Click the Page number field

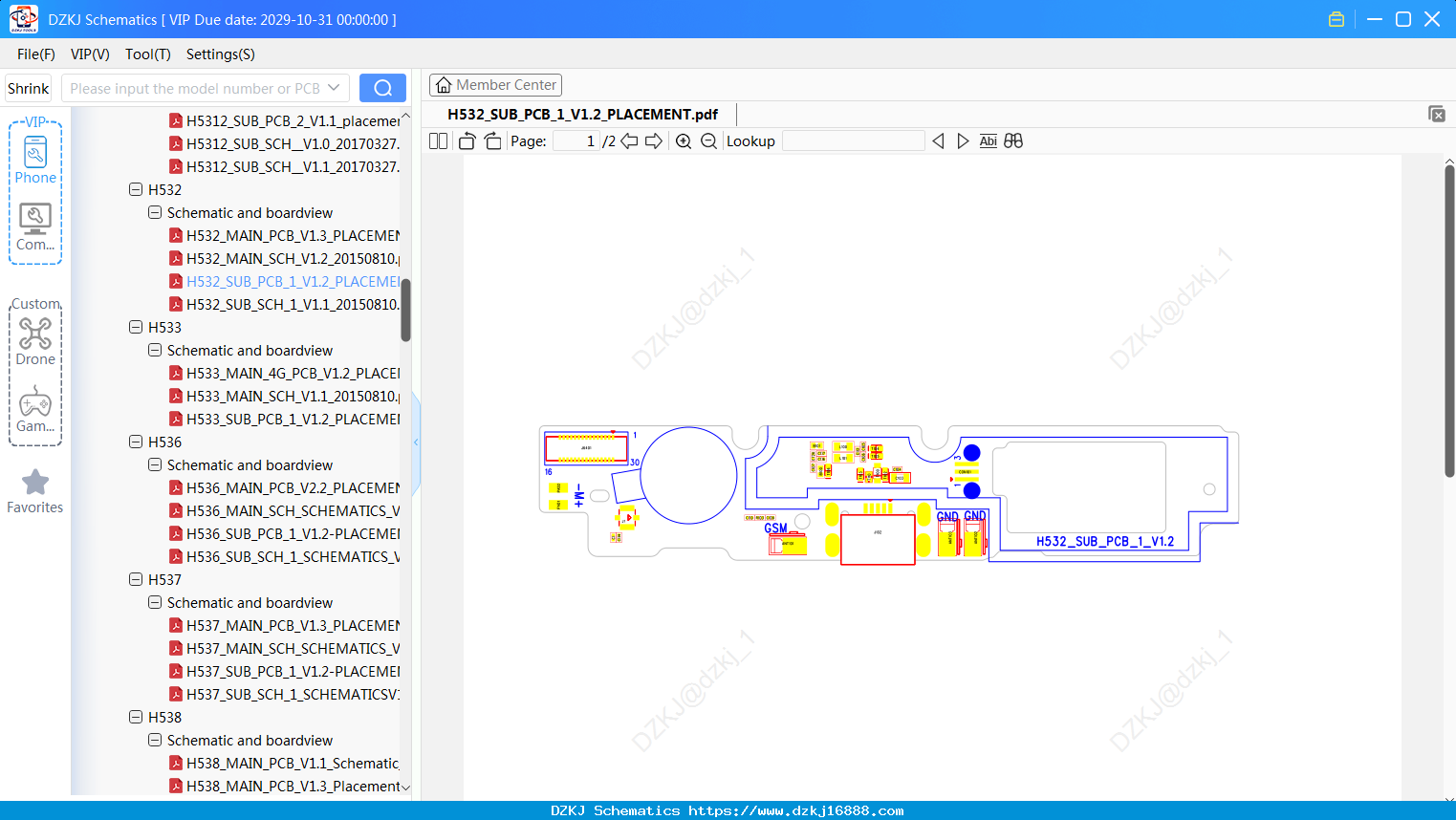(576, 141)
